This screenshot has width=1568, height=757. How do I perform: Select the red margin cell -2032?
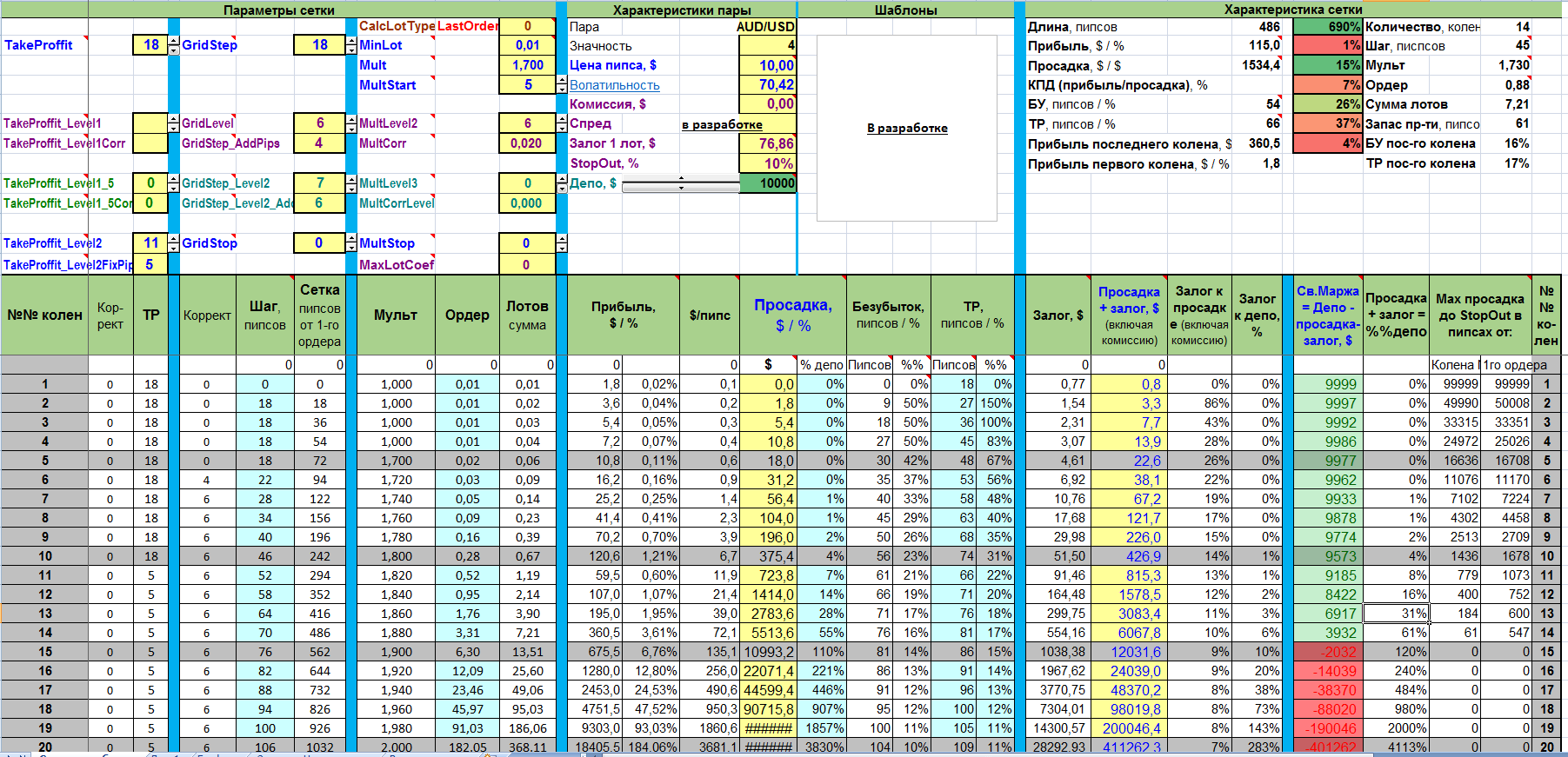(x=1327, y=652)
